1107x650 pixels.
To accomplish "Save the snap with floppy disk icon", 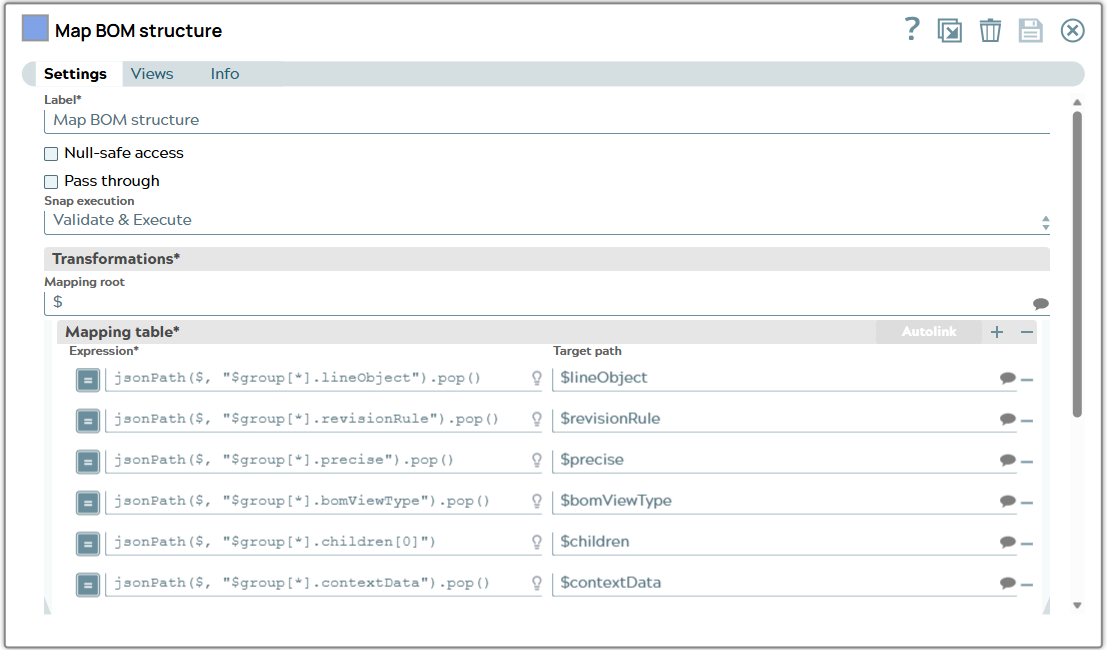I will click(x=1031, y=30).
